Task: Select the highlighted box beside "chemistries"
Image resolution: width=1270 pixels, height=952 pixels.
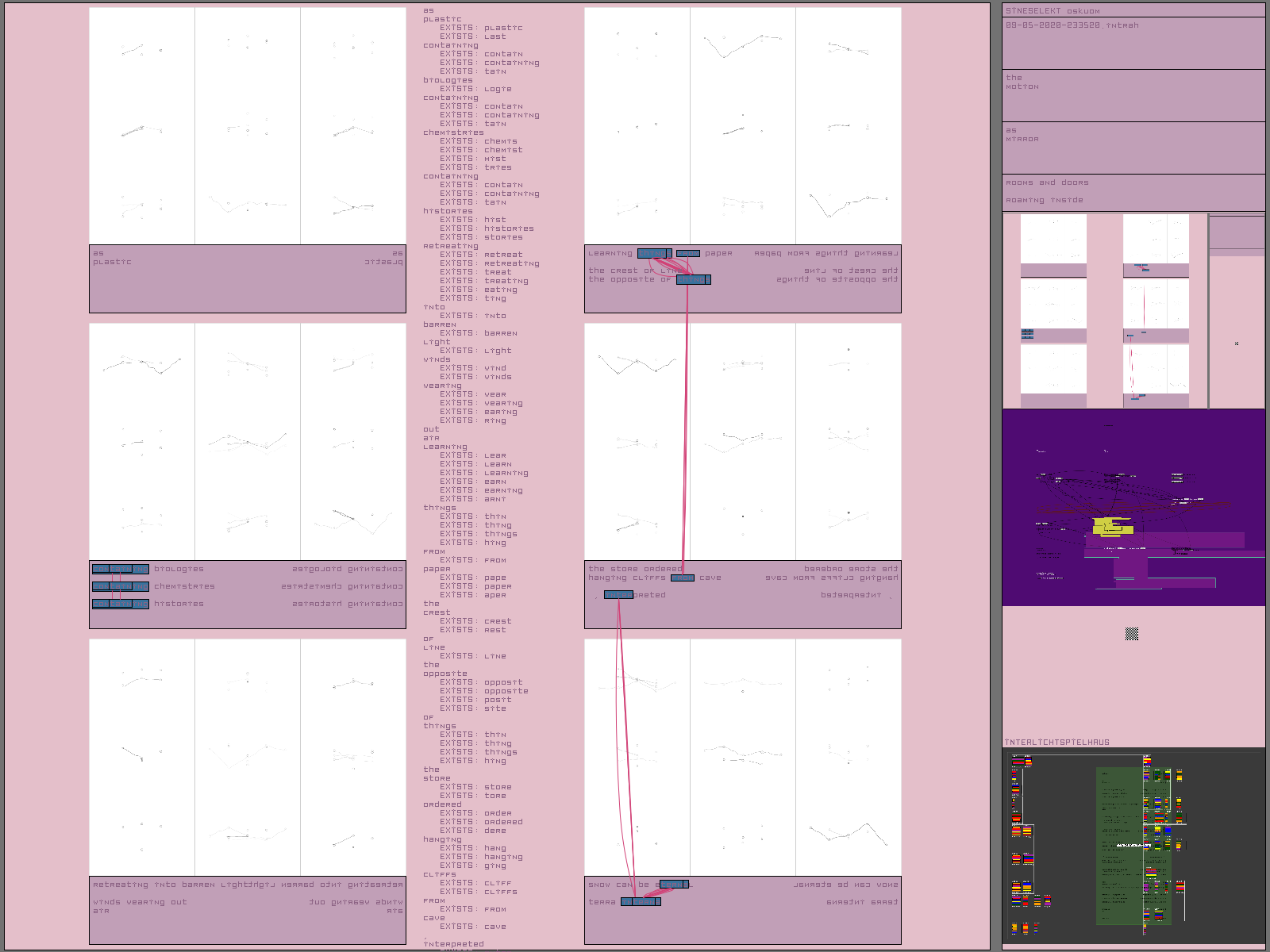Action: tap(120, 586)
